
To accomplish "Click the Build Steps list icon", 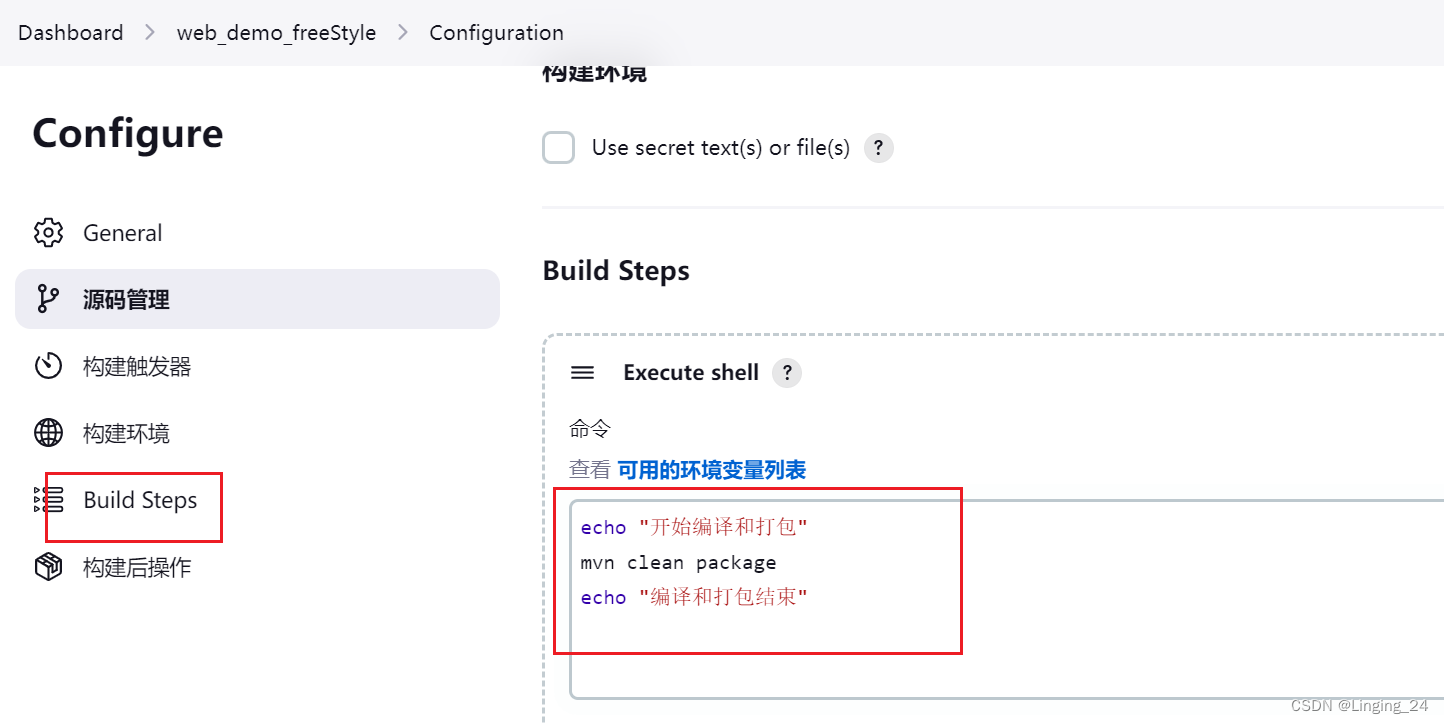I will click(x=48, y=500).
